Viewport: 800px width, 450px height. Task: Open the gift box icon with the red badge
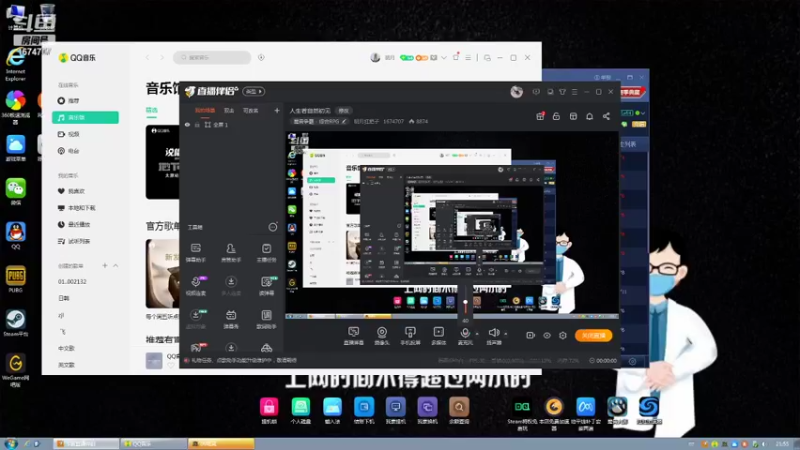(540, 116)
